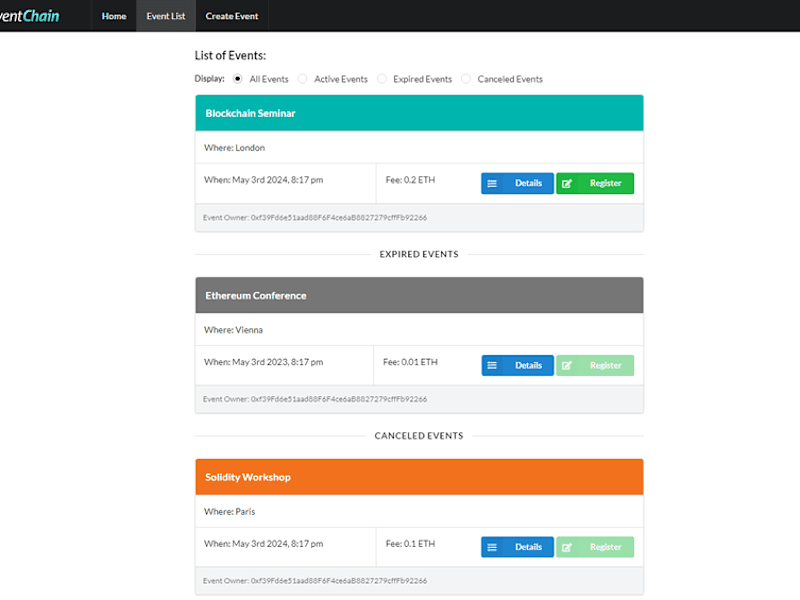Click the 'Where: Paris' text

coord(230,511)
